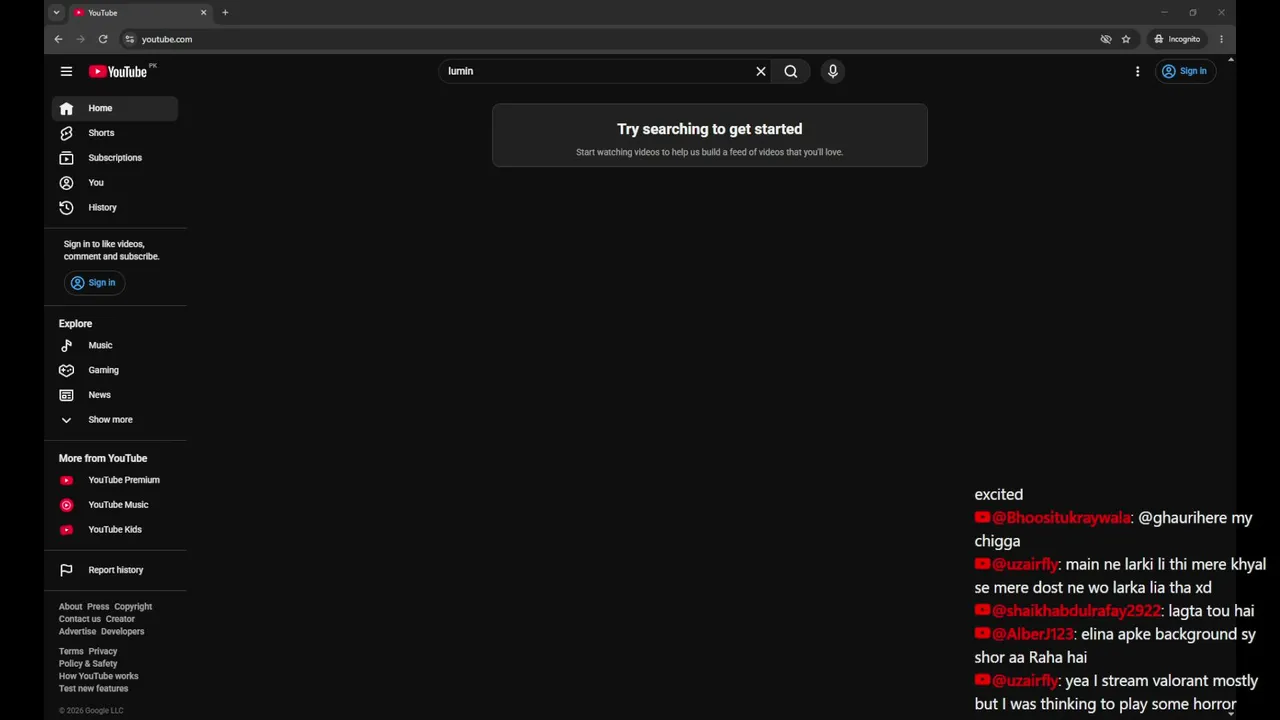1280x720 pixels.
Task: Click the News icon
Action: tap(66, 395)
